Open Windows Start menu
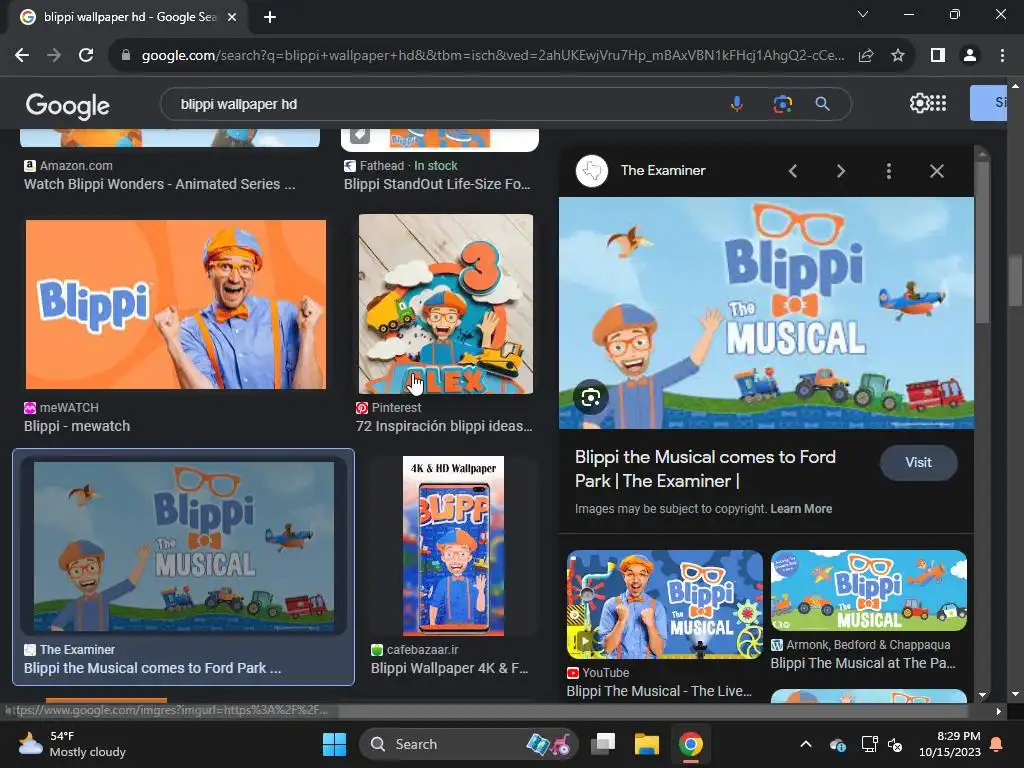 click(x=334, y=744)
